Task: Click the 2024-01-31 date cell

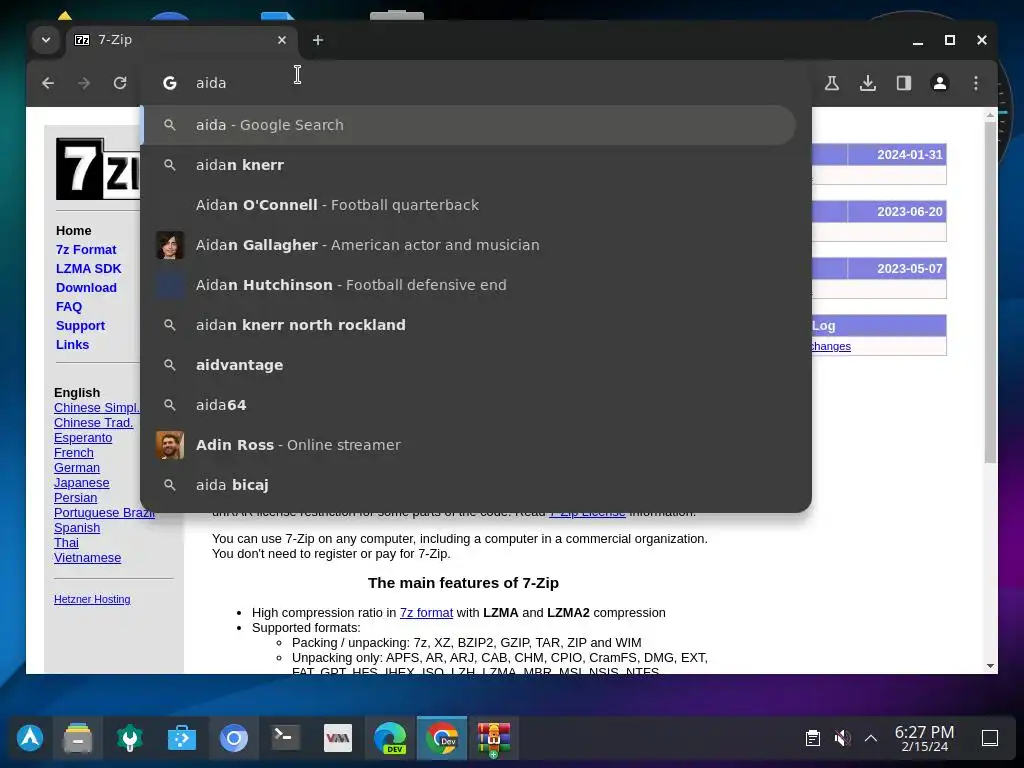Action: click(x=897, y=155)
